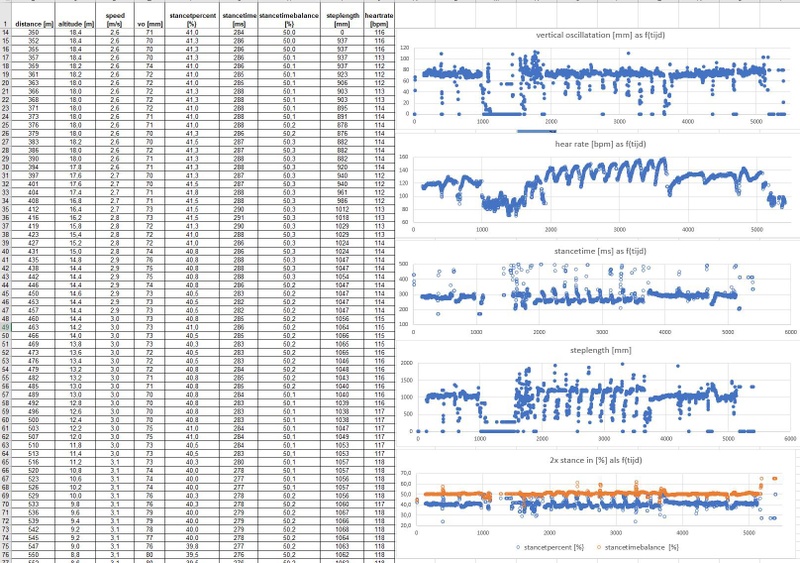Select the 2x stance chart plot area
This screenshot has width=800, height=563.
pyautogui.click(x=597, y=499)
